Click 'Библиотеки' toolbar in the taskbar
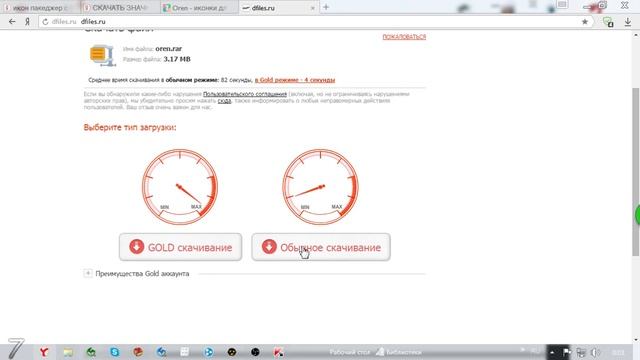 click(399, 352)
